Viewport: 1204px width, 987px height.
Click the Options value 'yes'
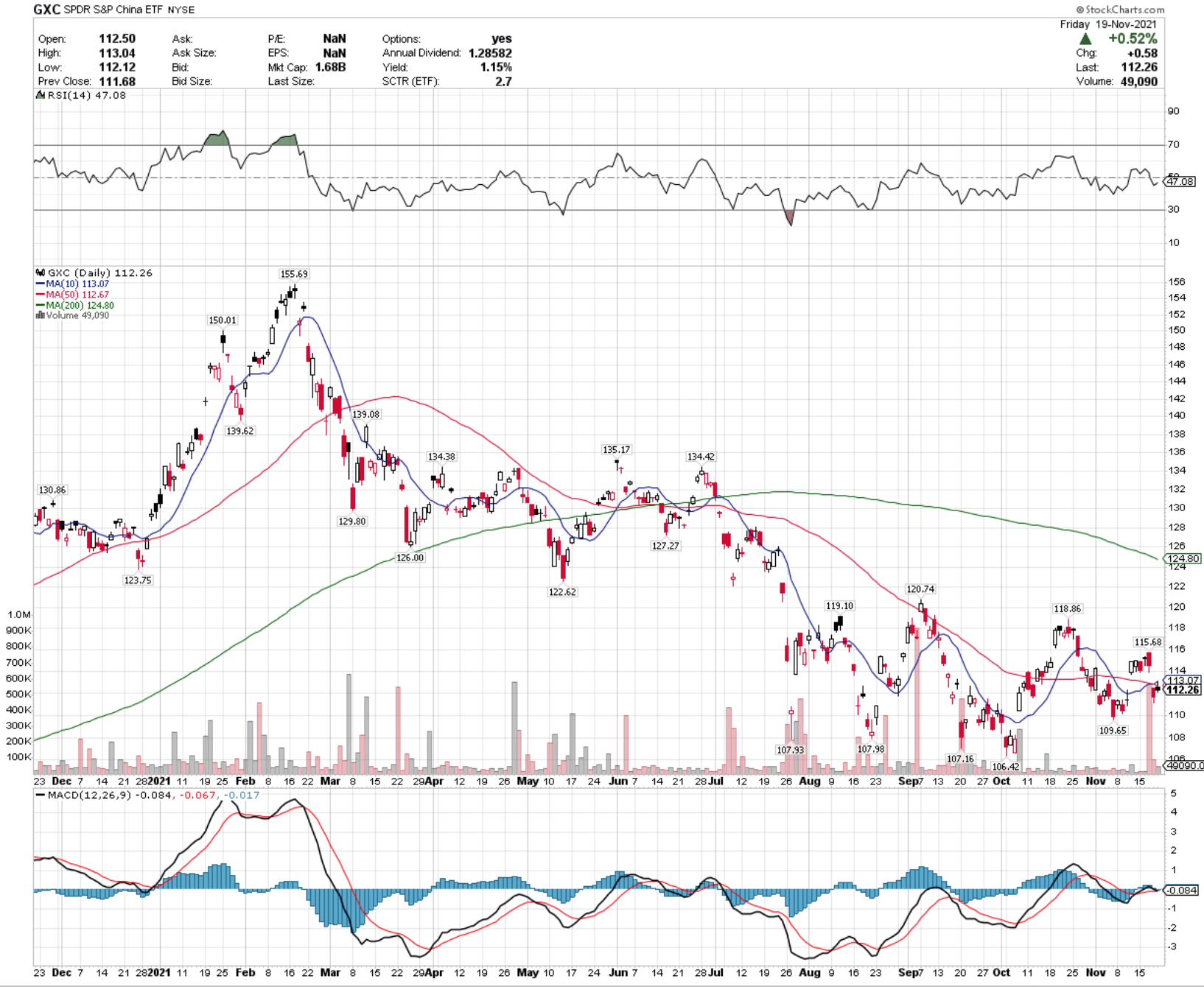[x=502, y=38]
